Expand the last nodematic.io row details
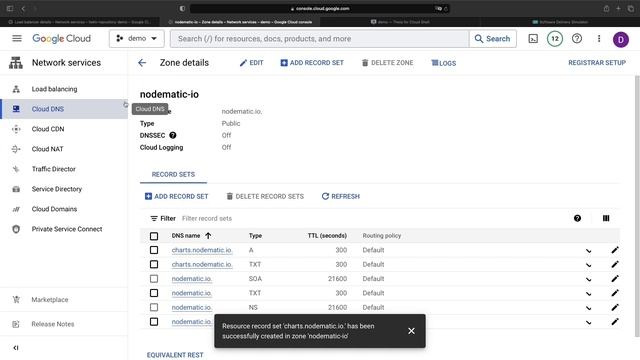This screenshot has height=360, width=640. [x=589, y=322]
